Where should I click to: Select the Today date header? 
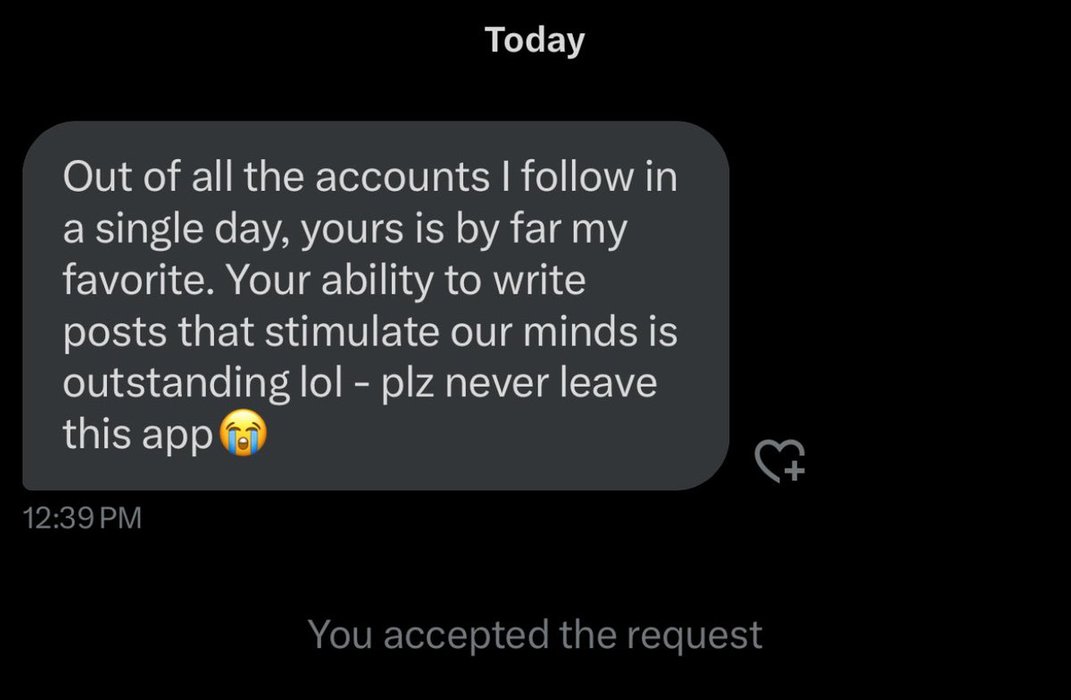(534, 40)
